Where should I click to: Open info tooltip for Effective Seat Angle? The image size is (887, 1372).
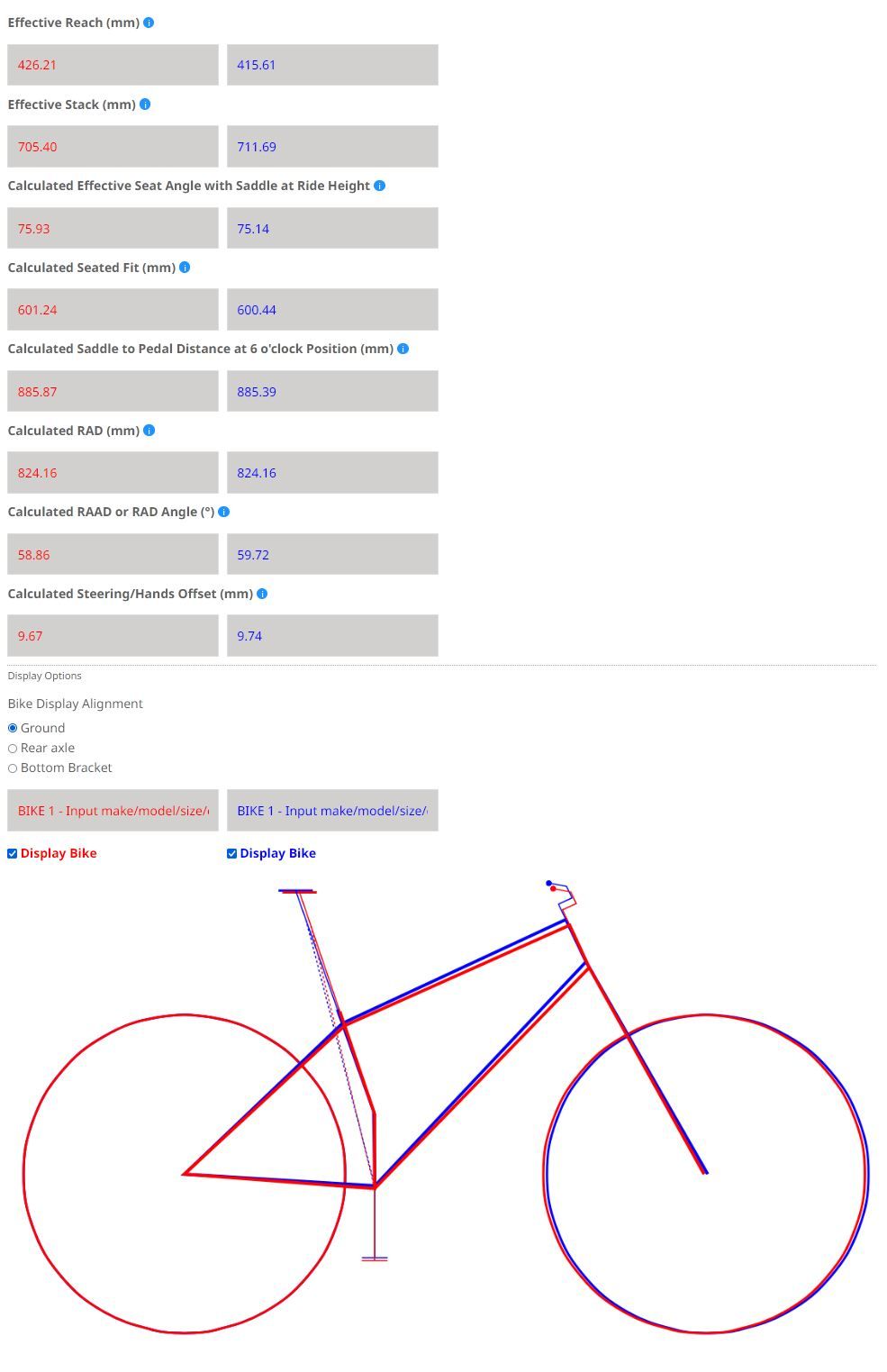coord(379,186)
